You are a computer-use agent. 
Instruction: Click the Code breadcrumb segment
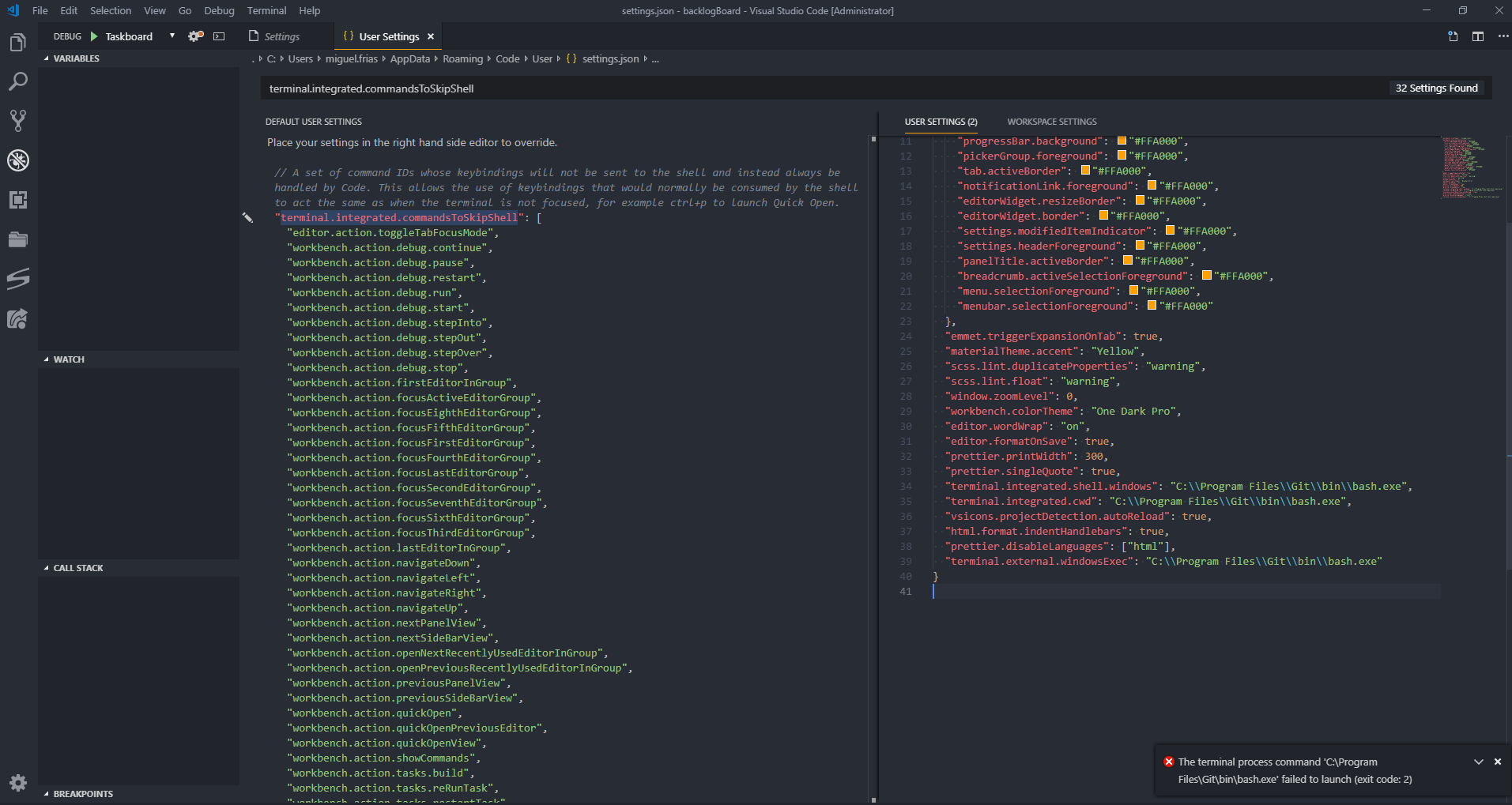coord(507,58)
